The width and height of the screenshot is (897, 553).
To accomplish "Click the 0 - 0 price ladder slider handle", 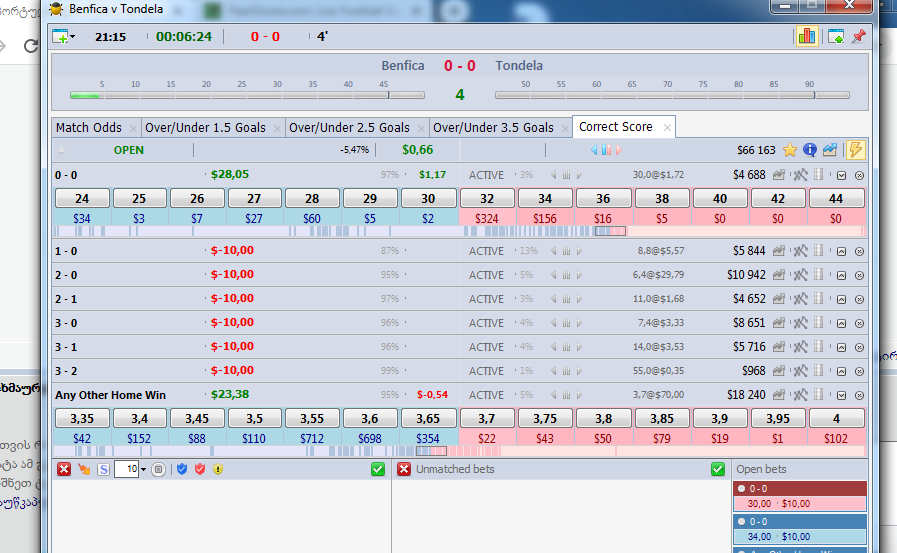I will coord(610,231).
